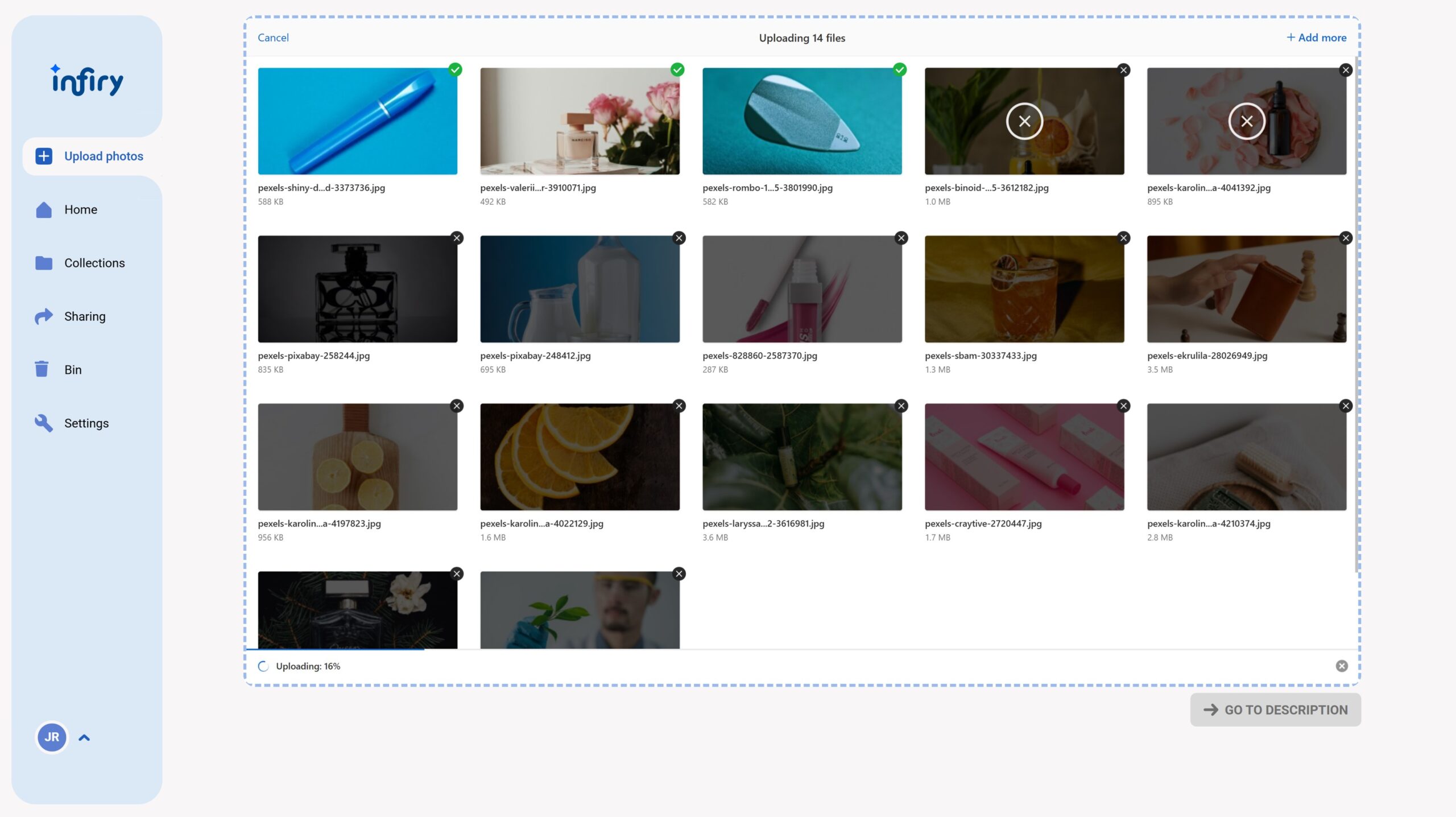Click GO TO DESCRIPTION button

(x=1275, y=709)
